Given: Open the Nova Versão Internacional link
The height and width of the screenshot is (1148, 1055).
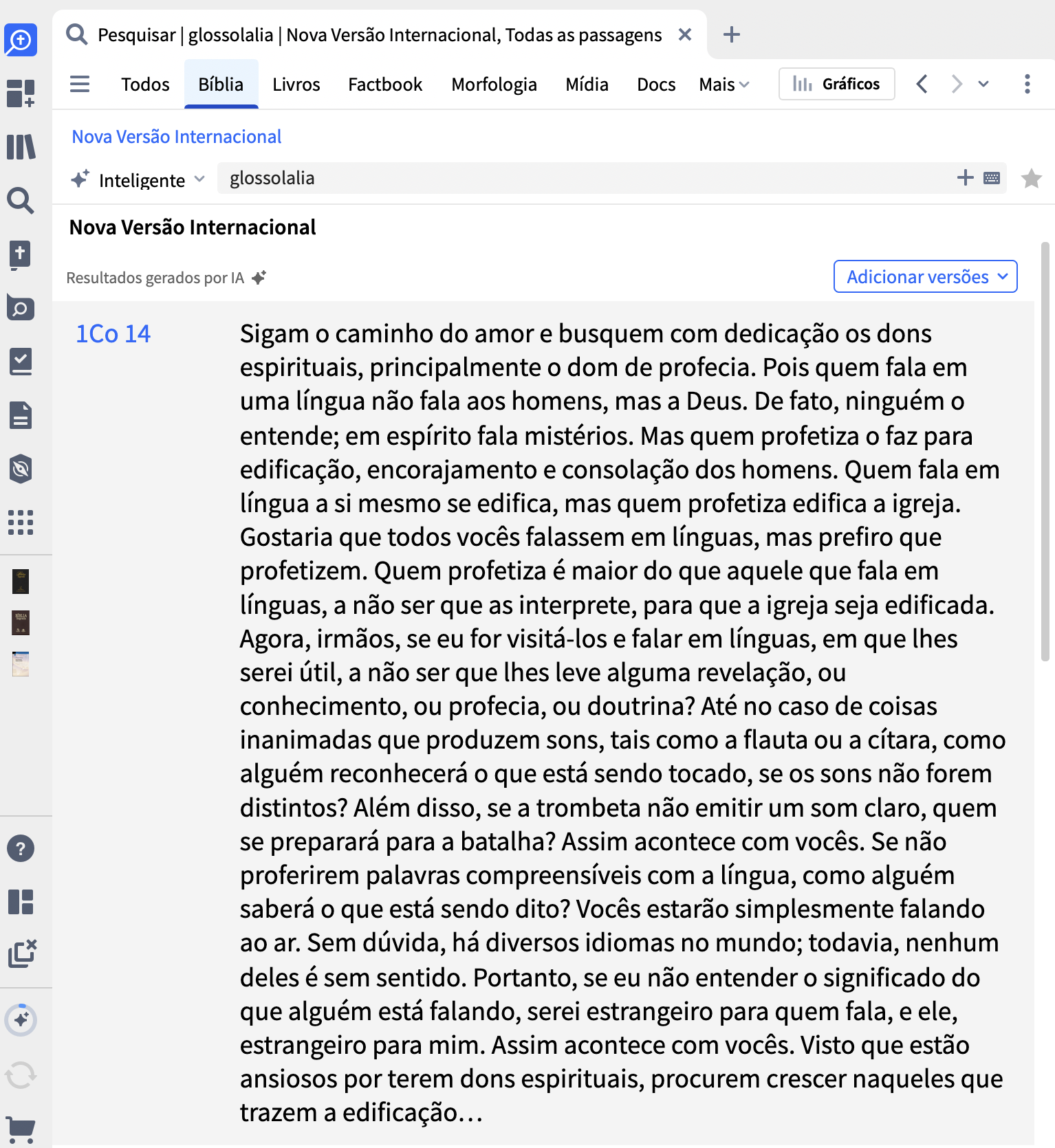Looking at the screenshot, I should coord(177,137).
